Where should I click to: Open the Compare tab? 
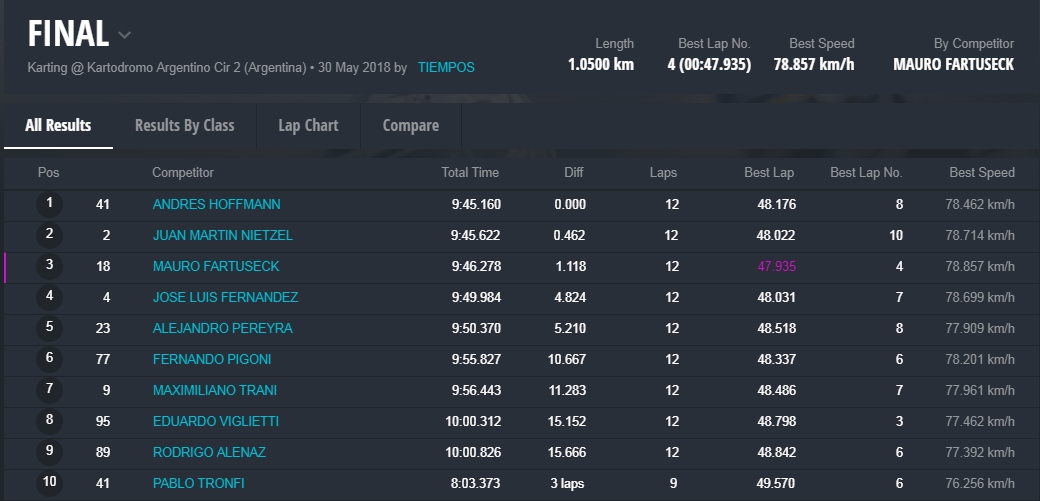(x=410, y=126)
